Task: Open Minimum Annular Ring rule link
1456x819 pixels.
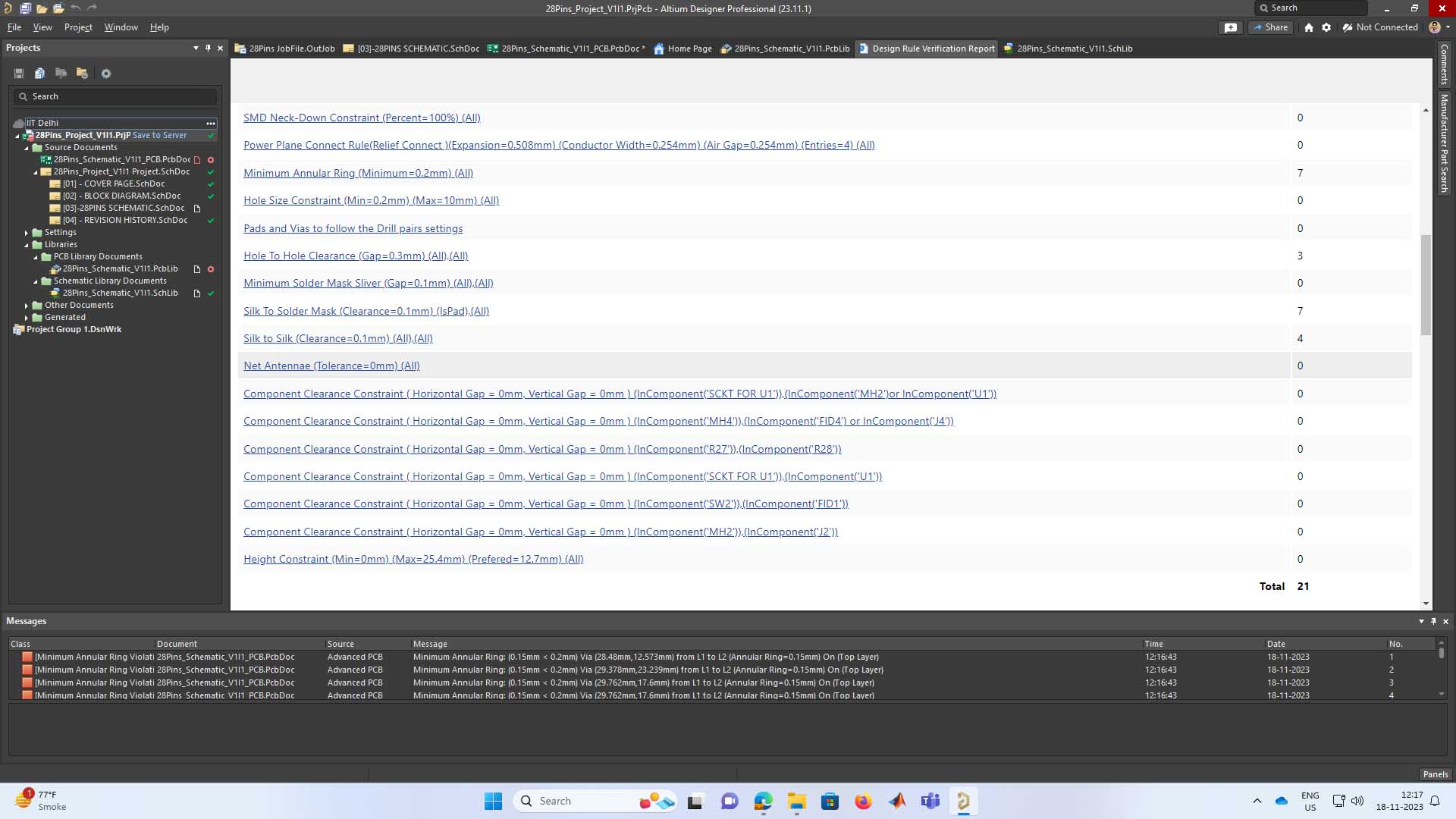Action: click(358, 173)
